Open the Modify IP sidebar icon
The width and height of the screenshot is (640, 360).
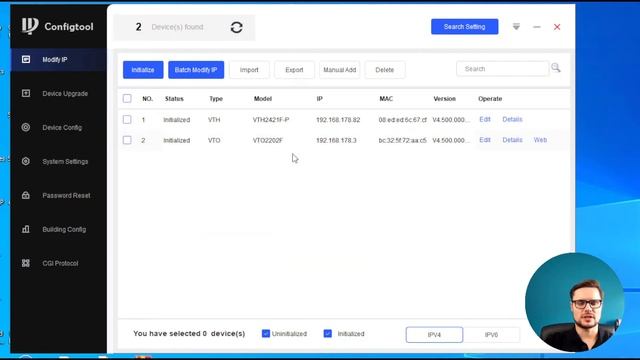(x=26, y=60)
